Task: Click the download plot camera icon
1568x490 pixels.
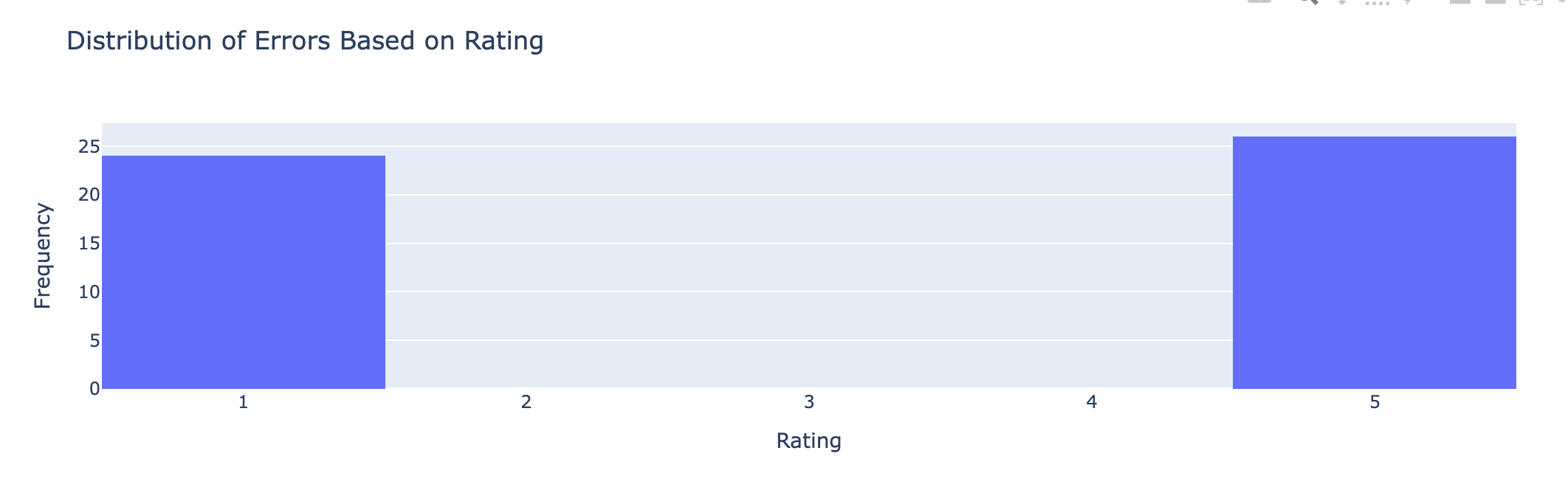Action: coord(1259,1)
